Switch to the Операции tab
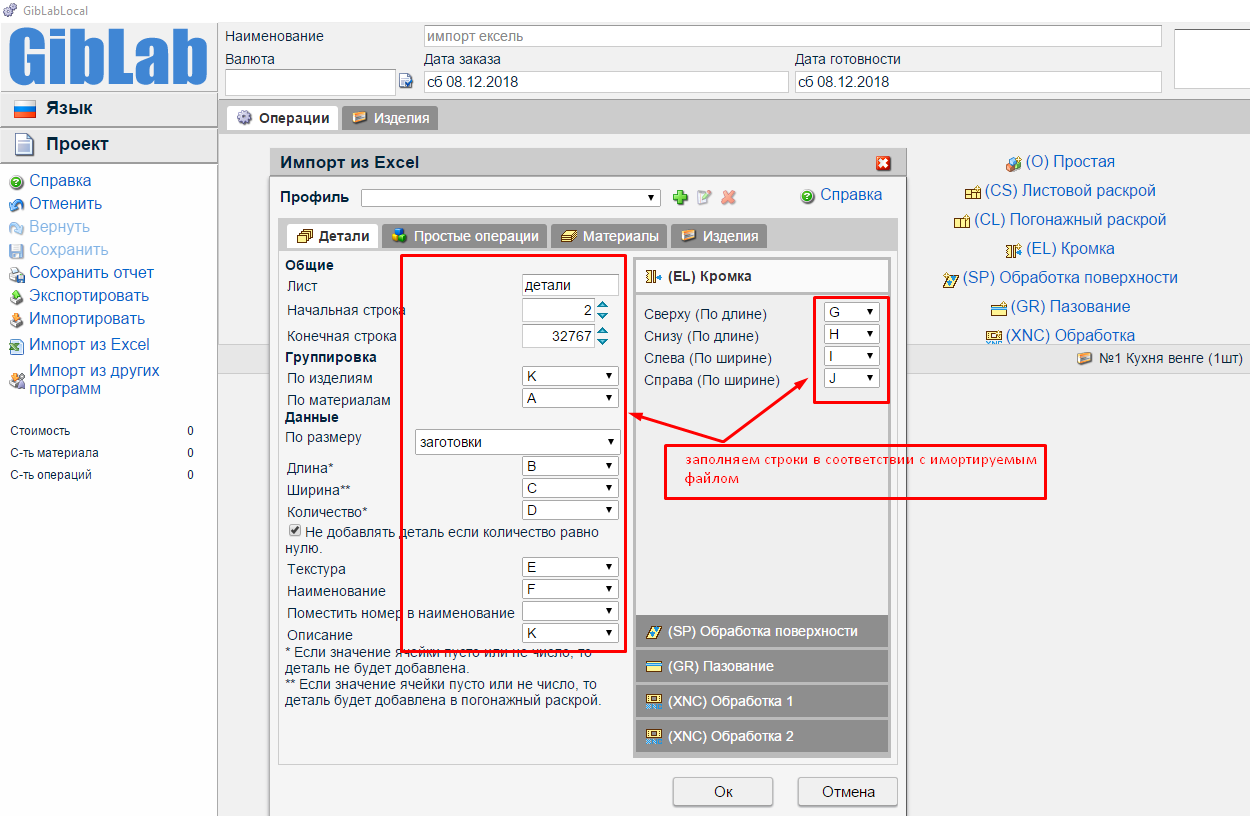Screen dimensions: 1250x816 (283, 118)
